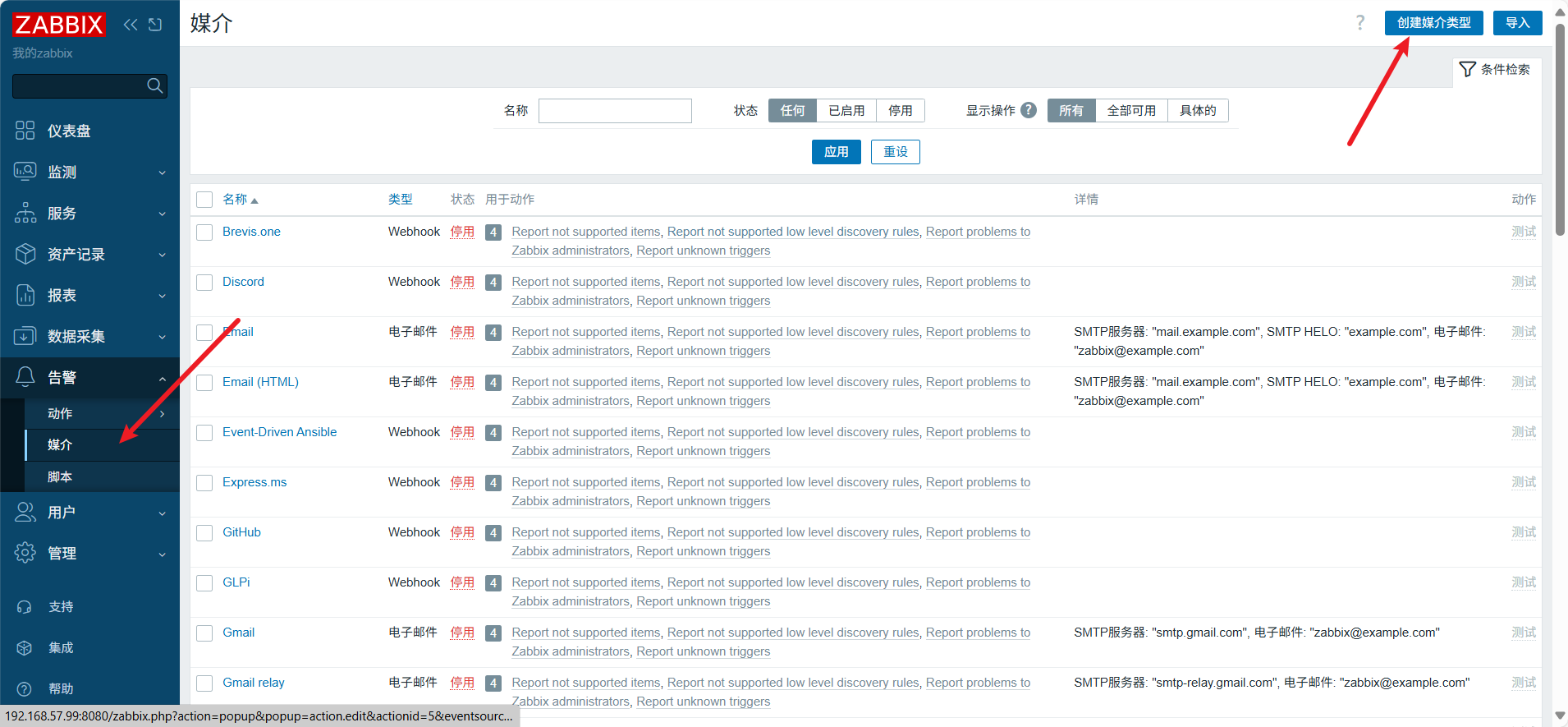Select the 全部可用 display filter tab
The image size is (1568, 727).
(1131, 110)
